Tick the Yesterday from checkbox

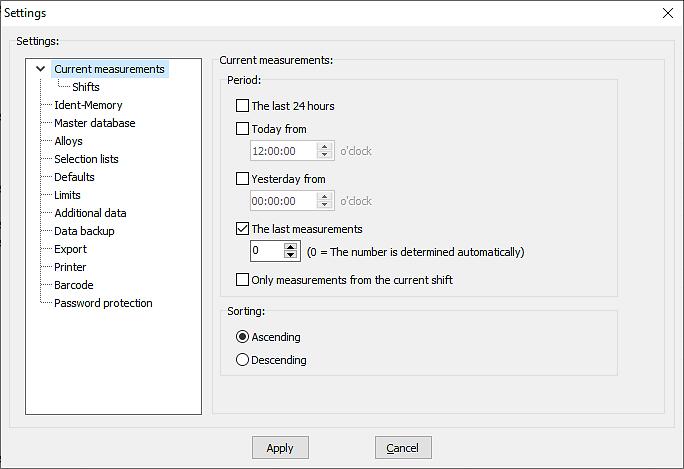point(242,179)
